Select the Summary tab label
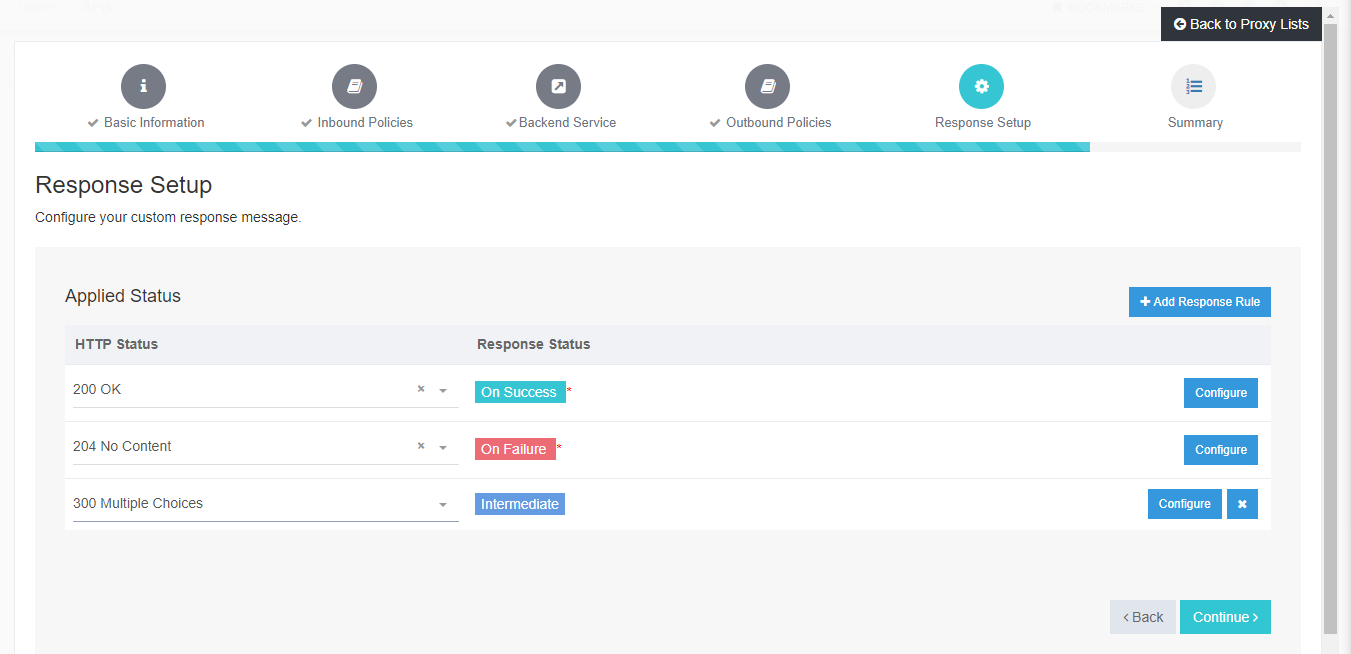The image size is (1351, 654). [1195, 122]
